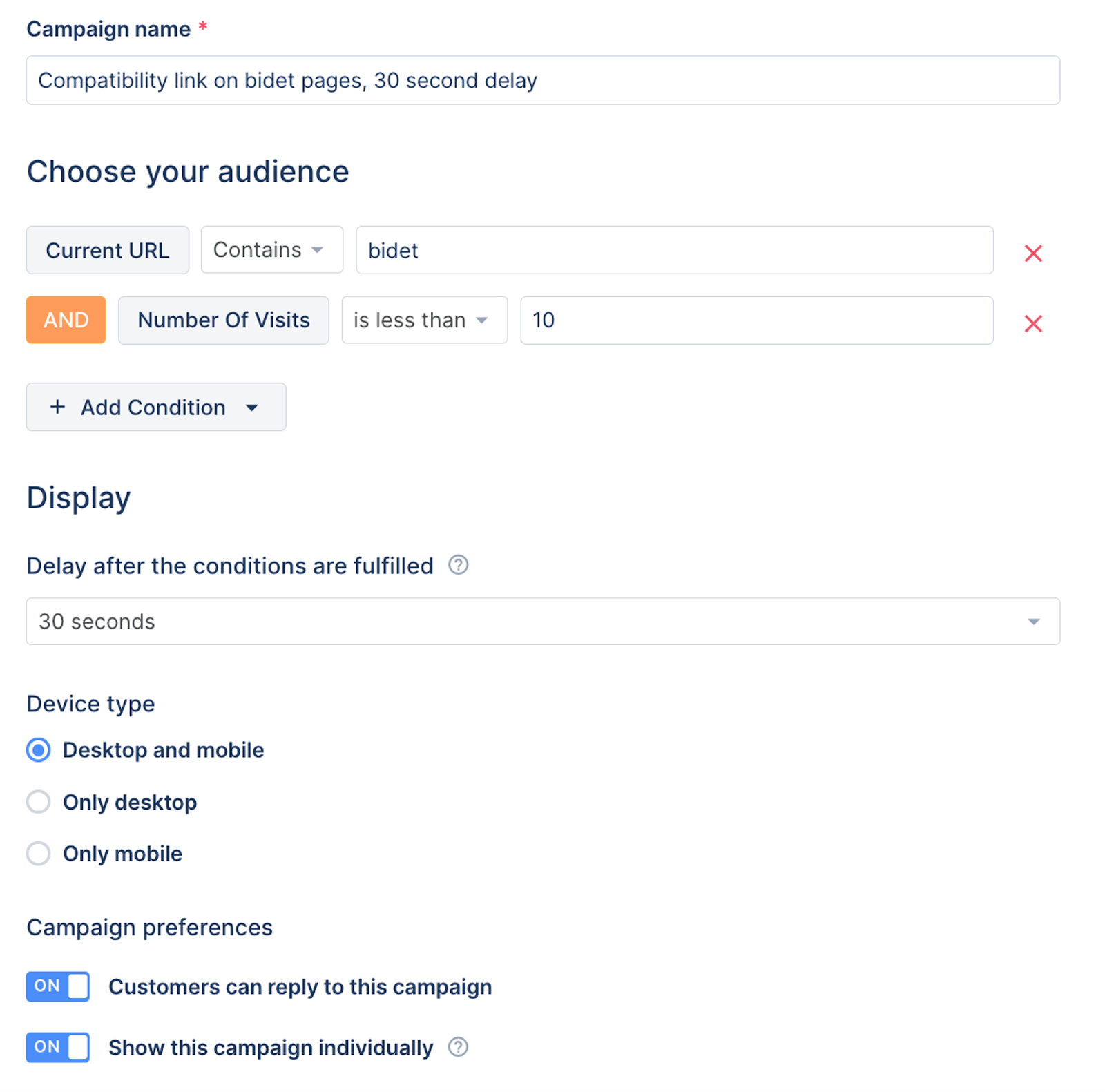This screenshot has height=1092, width=1105.
Task: Click the orange AND operator button
Action: click(x=66, y=320)
